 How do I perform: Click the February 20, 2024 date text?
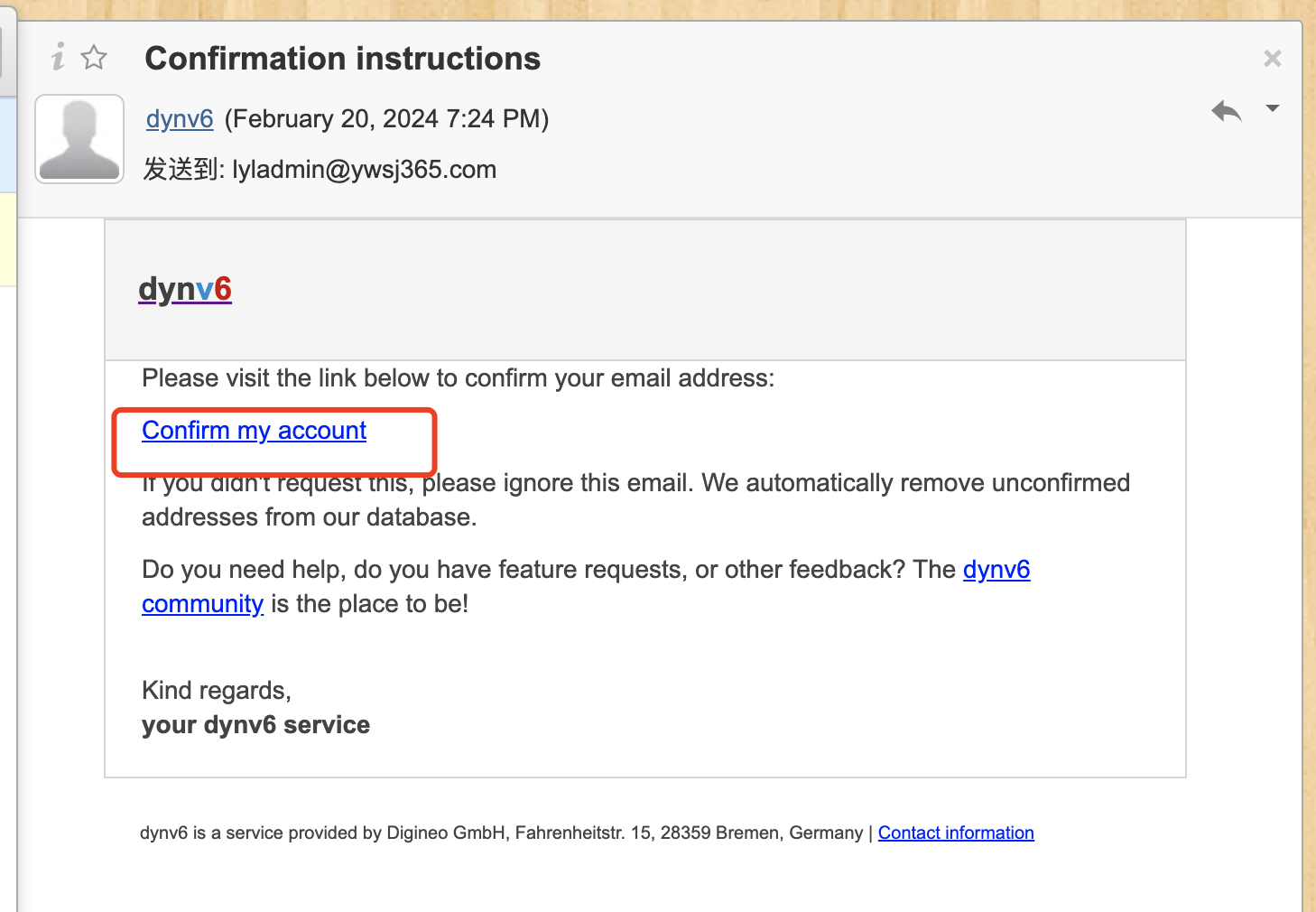point(386,119)
